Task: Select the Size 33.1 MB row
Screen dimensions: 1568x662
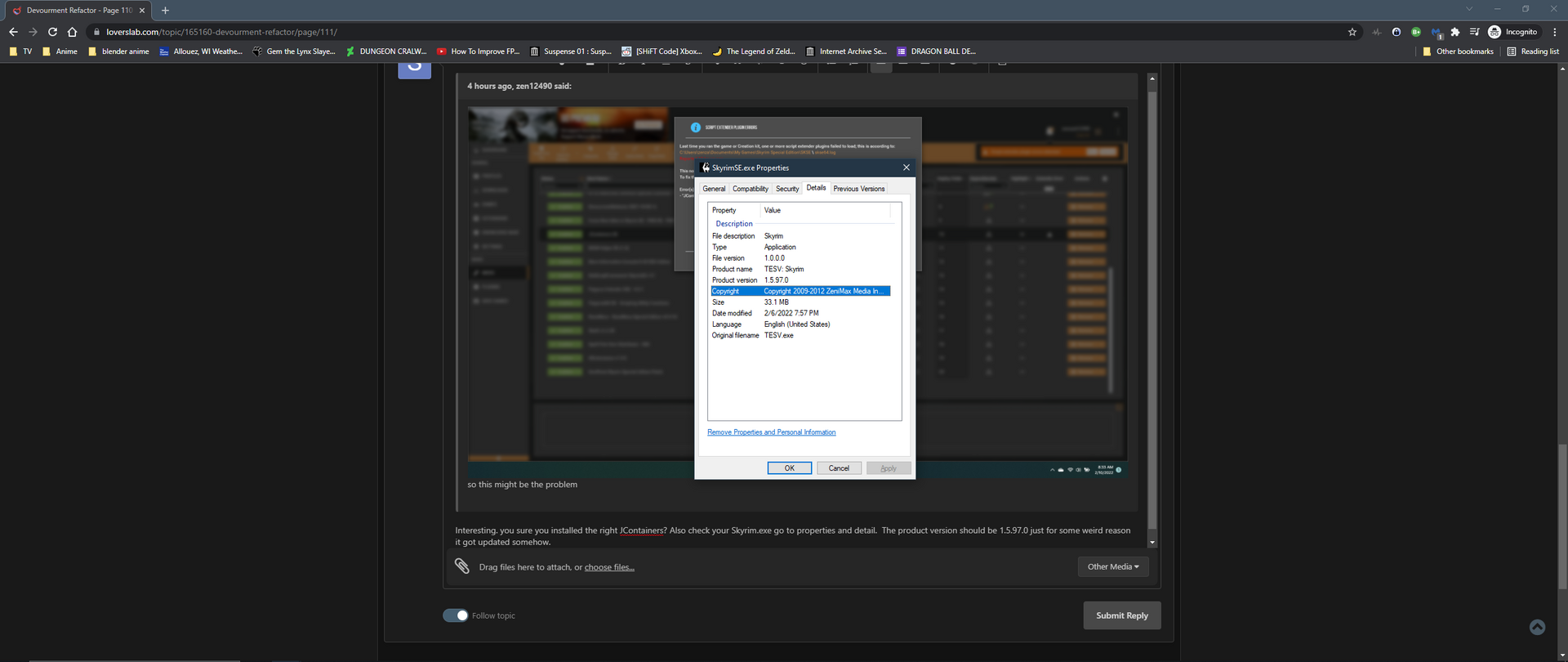Action: 800,302
